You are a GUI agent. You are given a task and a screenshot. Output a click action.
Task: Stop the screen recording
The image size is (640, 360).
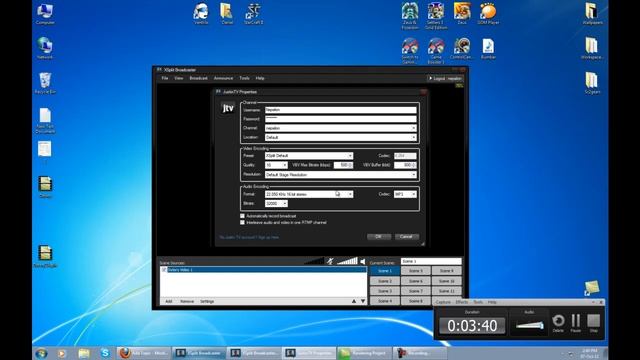coord(593,323)
